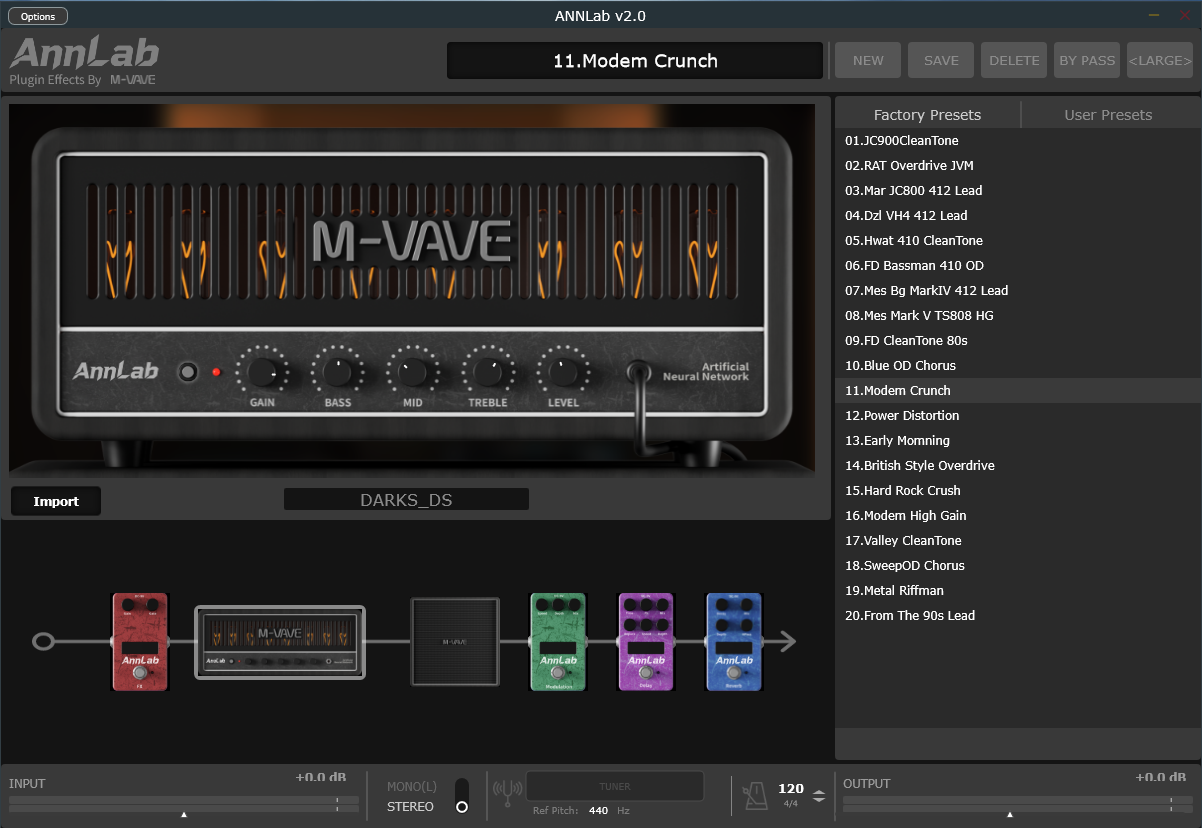Toggle the FX pedal footswitch
This screenshot has width=1202, height=828.
(140, 673)
